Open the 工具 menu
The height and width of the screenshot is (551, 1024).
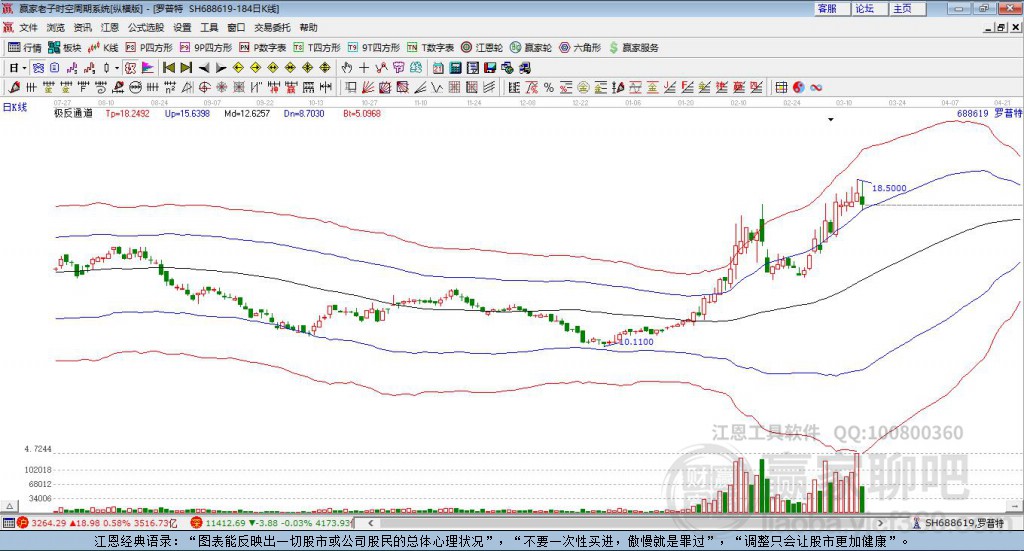pyautogui.click(x=209, y=27)
